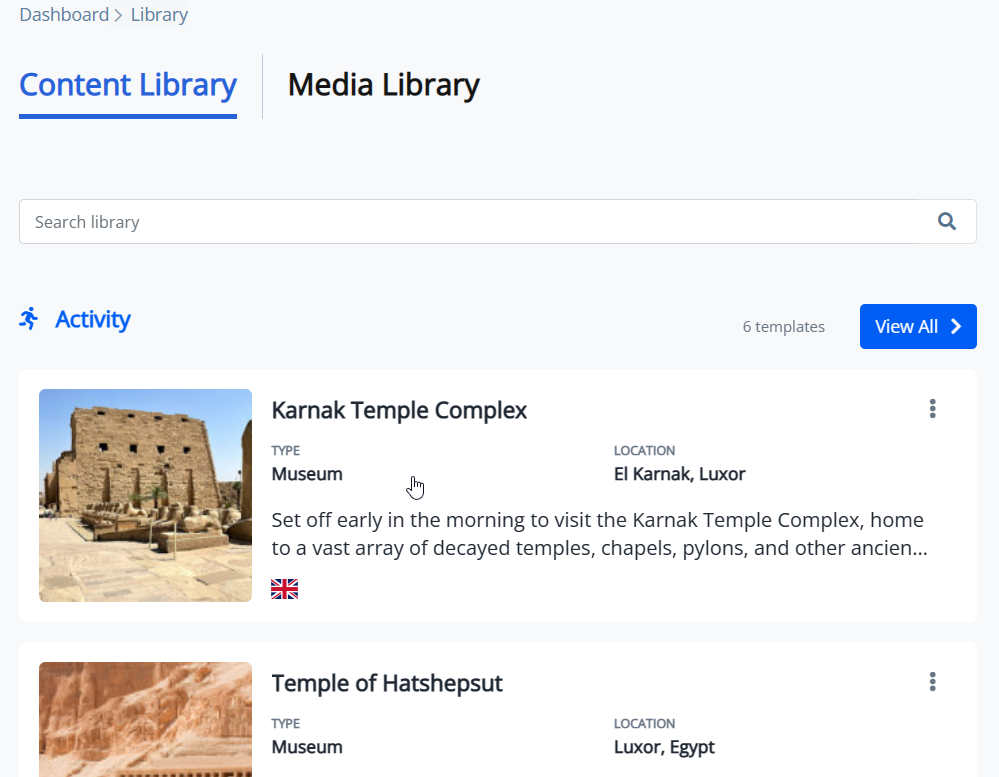Screen dimensions: 999x777
Task: Open Karnak Temple Complex three-dot menu
Action: click(933, 409)
